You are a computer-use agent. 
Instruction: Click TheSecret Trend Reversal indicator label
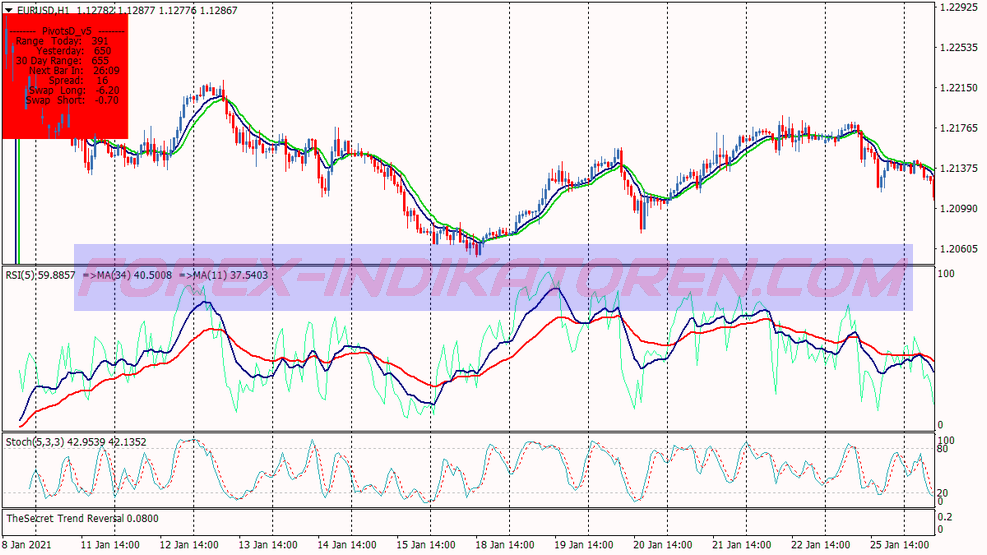click(82, 519)
